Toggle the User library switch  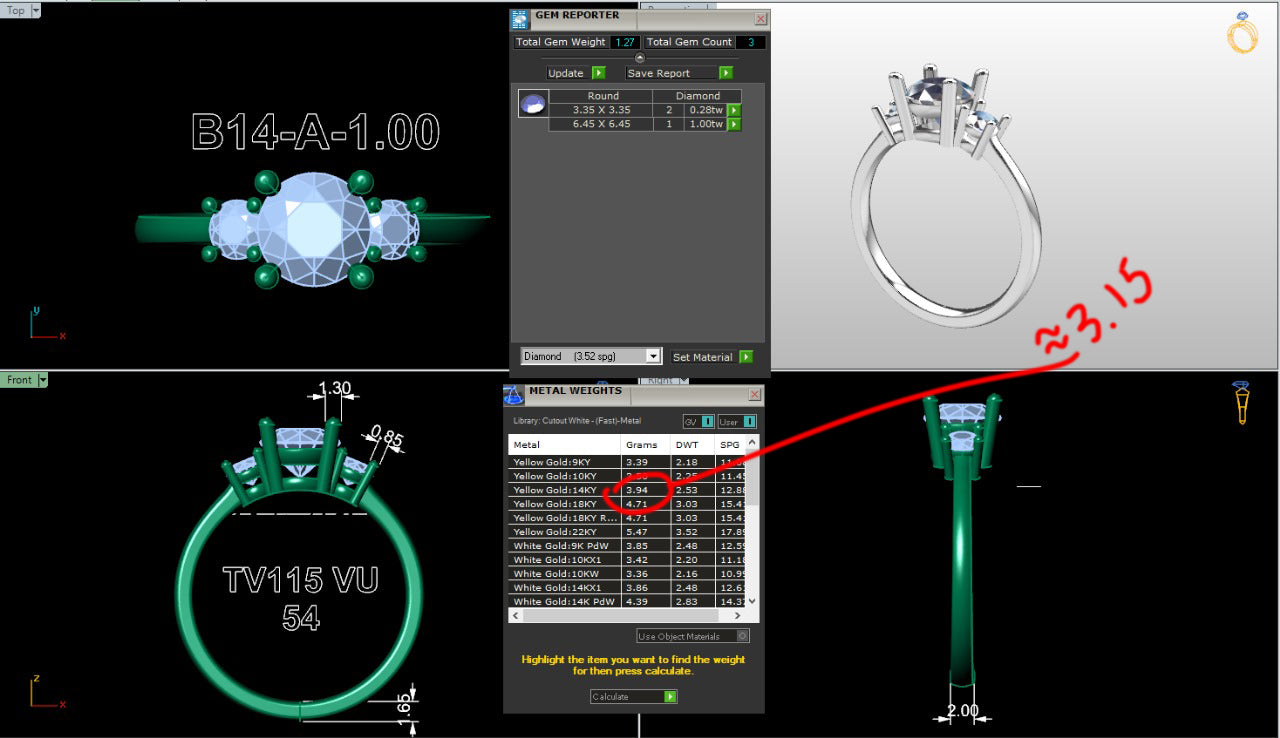click(749, 422)
